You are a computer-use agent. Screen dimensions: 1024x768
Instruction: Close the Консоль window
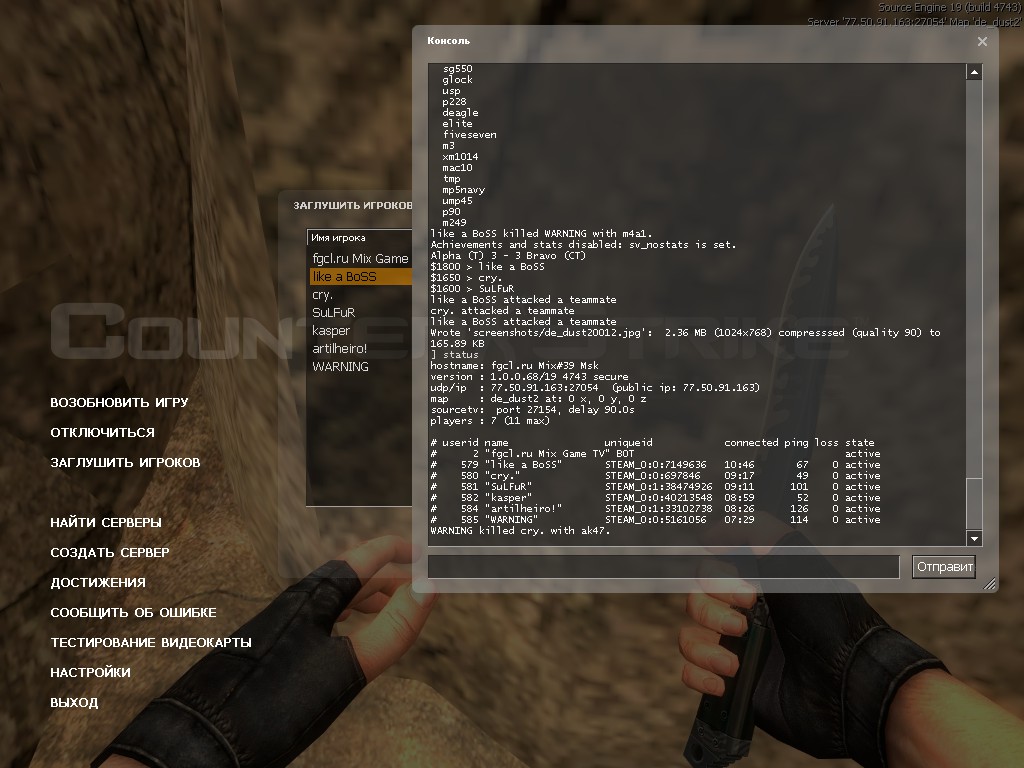pyautogui.click(x=982, y=41)
